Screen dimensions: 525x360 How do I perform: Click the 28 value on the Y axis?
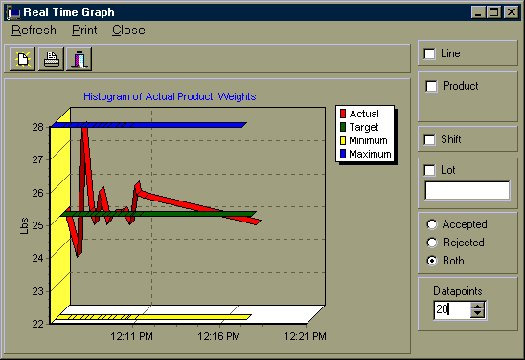point(38,127)
